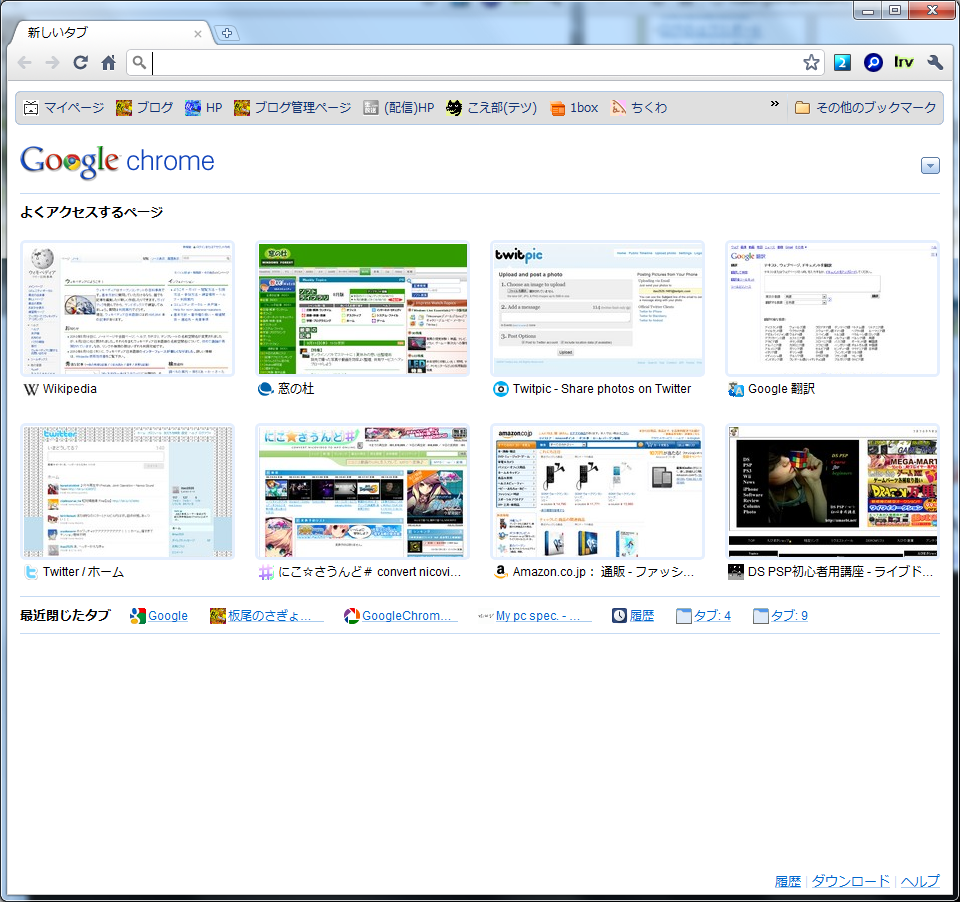Open the Google 翻訳 thumbnail
This screenshot has height=902, width=960.
tap(833, 309)
